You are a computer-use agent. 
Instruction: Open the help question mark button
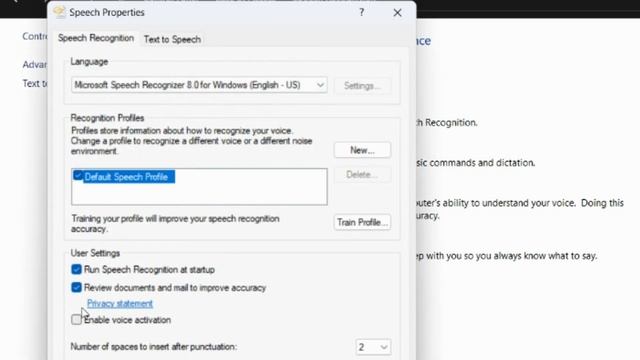(362, 13)
